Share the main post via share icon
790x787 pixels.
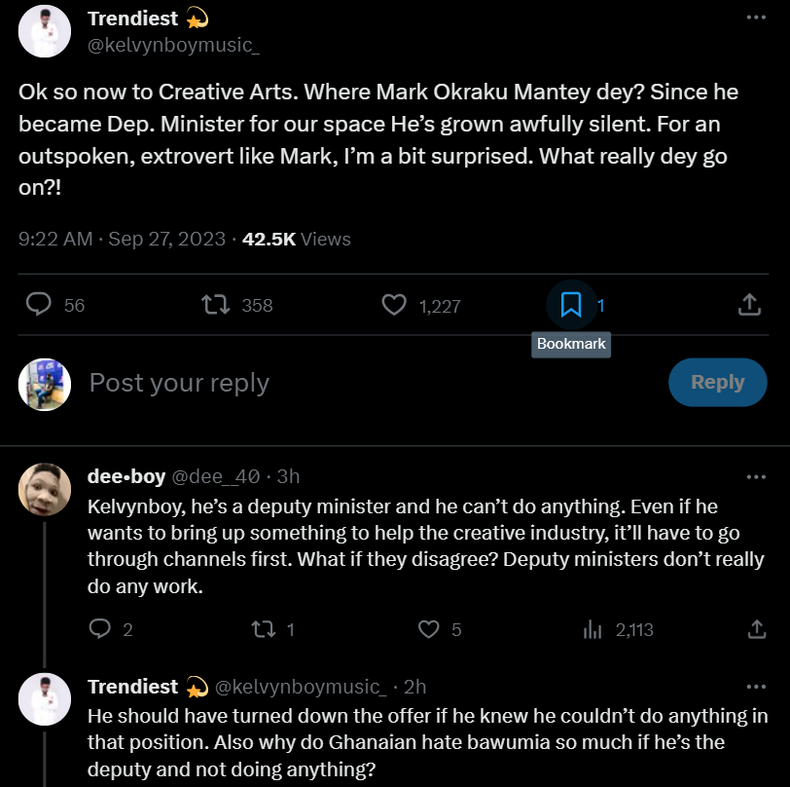pyautogui.click(x=749, y=304)
